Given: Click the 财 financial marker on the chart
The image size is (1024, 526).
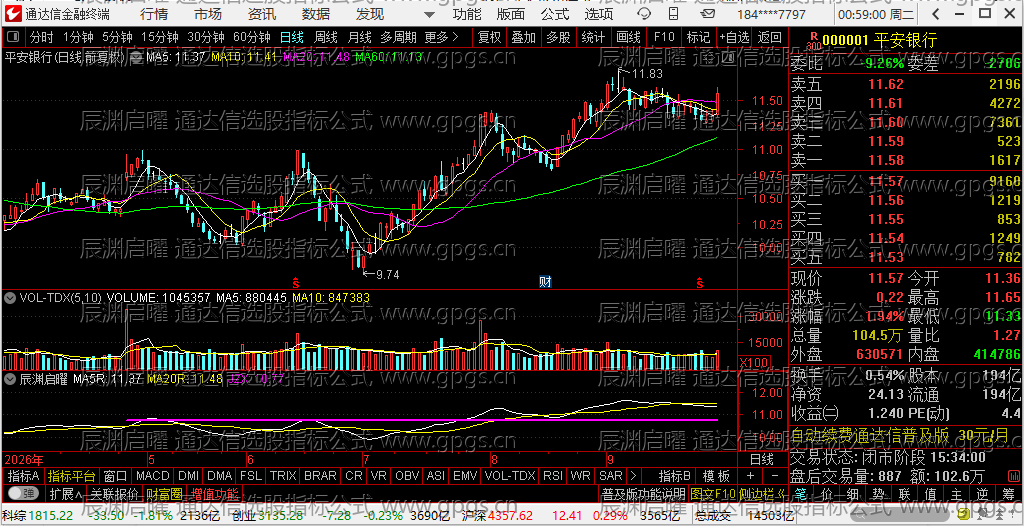Looking at the screenshot, I should click(x=545, y=282).
